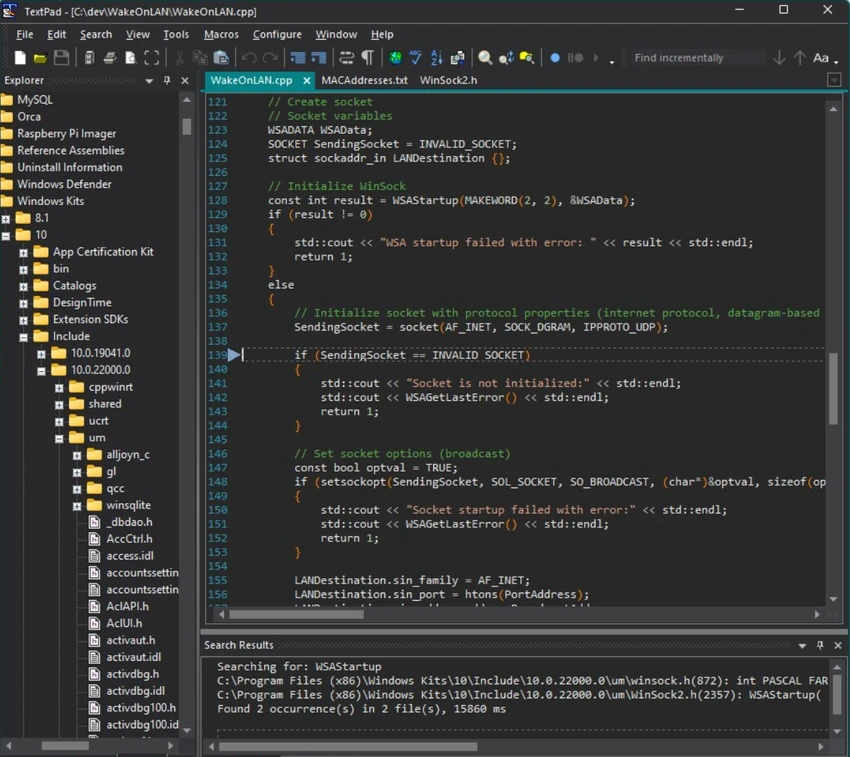Open the Search Results panel options dropdown
The width and height of the screenshot is (850, 757).
[x=802, y=645]
